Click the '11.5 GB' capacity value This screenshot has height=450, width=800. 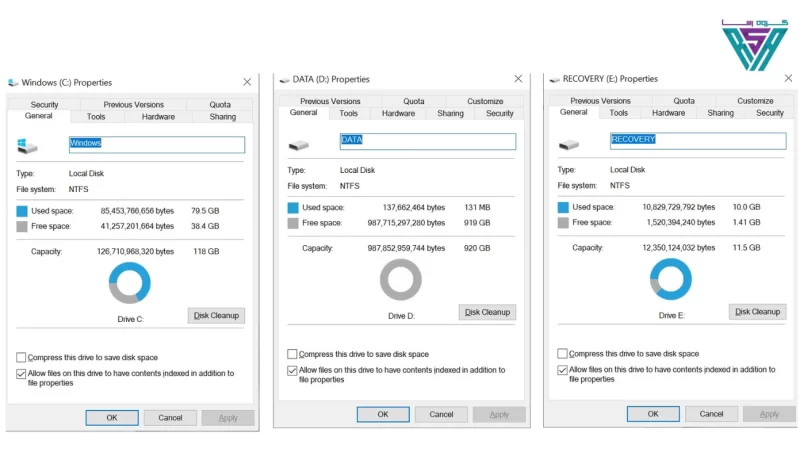[x=746, y=248]
